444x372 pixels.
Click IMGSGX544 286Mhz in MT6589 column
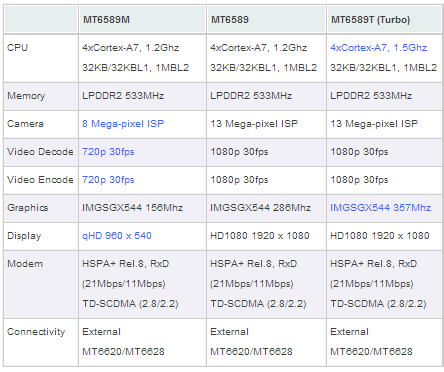pyautogui.click(x=260, y=208)
